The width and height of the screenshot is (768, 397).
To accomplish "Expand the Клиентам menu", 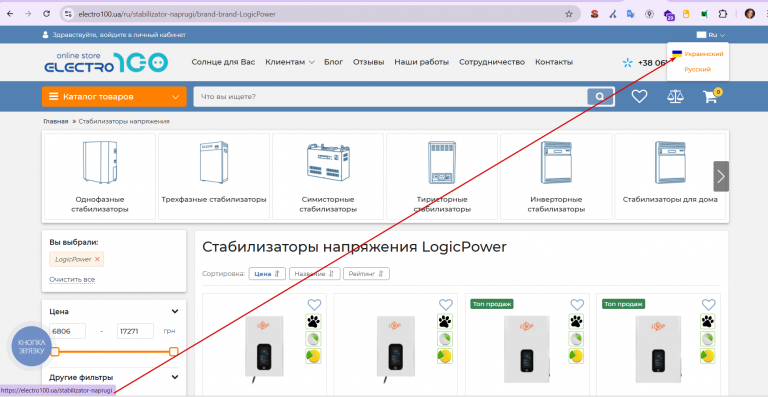I will click(290, 62).
